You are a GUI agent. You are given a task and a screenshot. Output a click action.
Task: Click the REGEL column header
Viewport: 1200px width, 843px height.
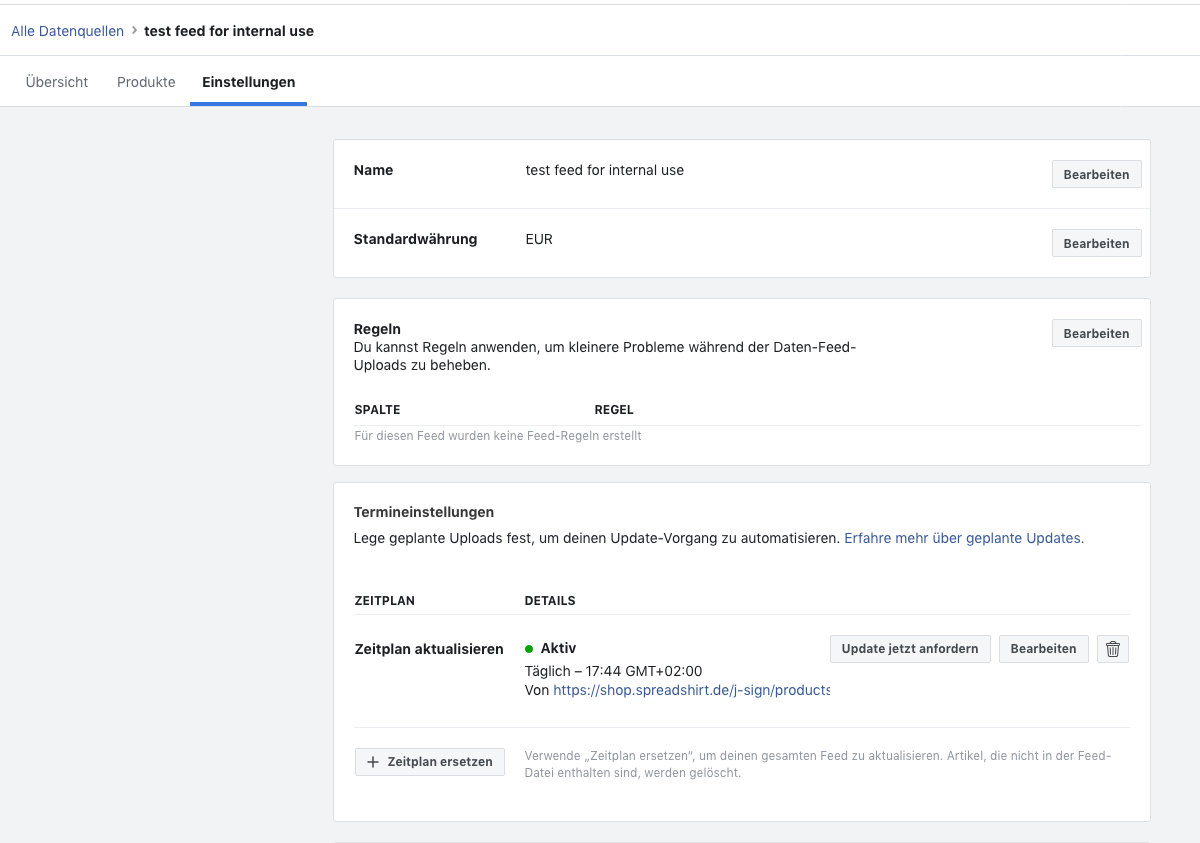click(x=614, y=410)
